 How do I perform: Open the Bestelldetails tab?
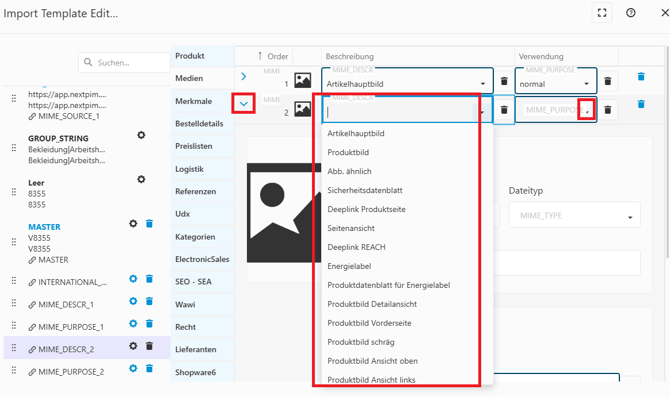tap(202, 124)
